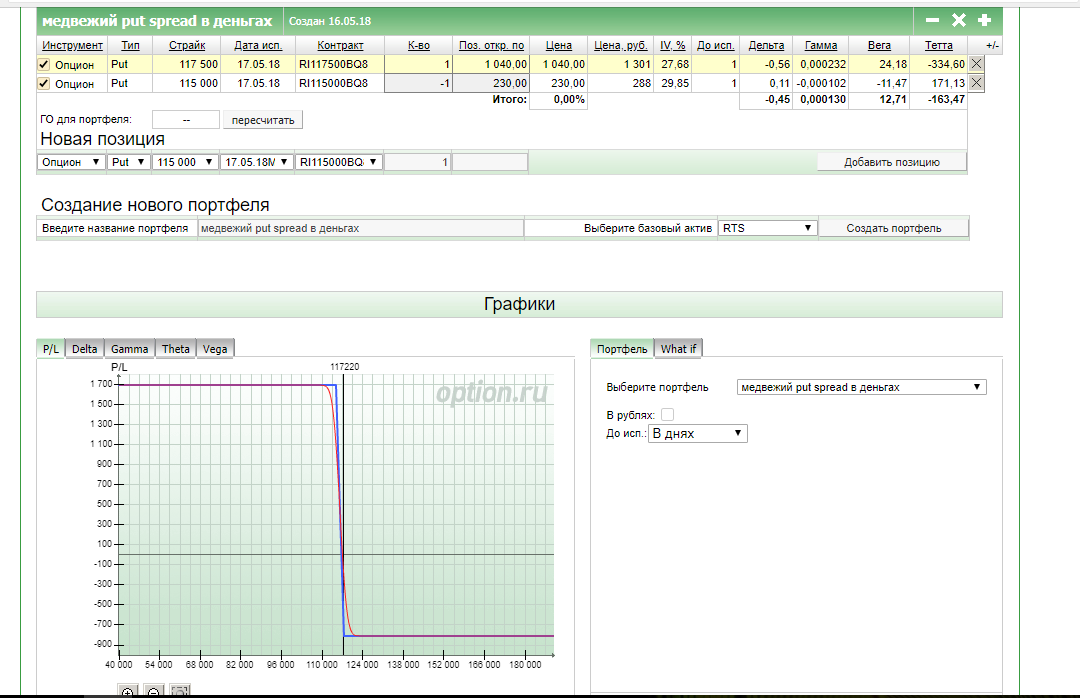Image resolution: width=1080 pixels, height=698 pixels.
Task: Click the white X icon in portfolio header
Action: tap(958, 20)
